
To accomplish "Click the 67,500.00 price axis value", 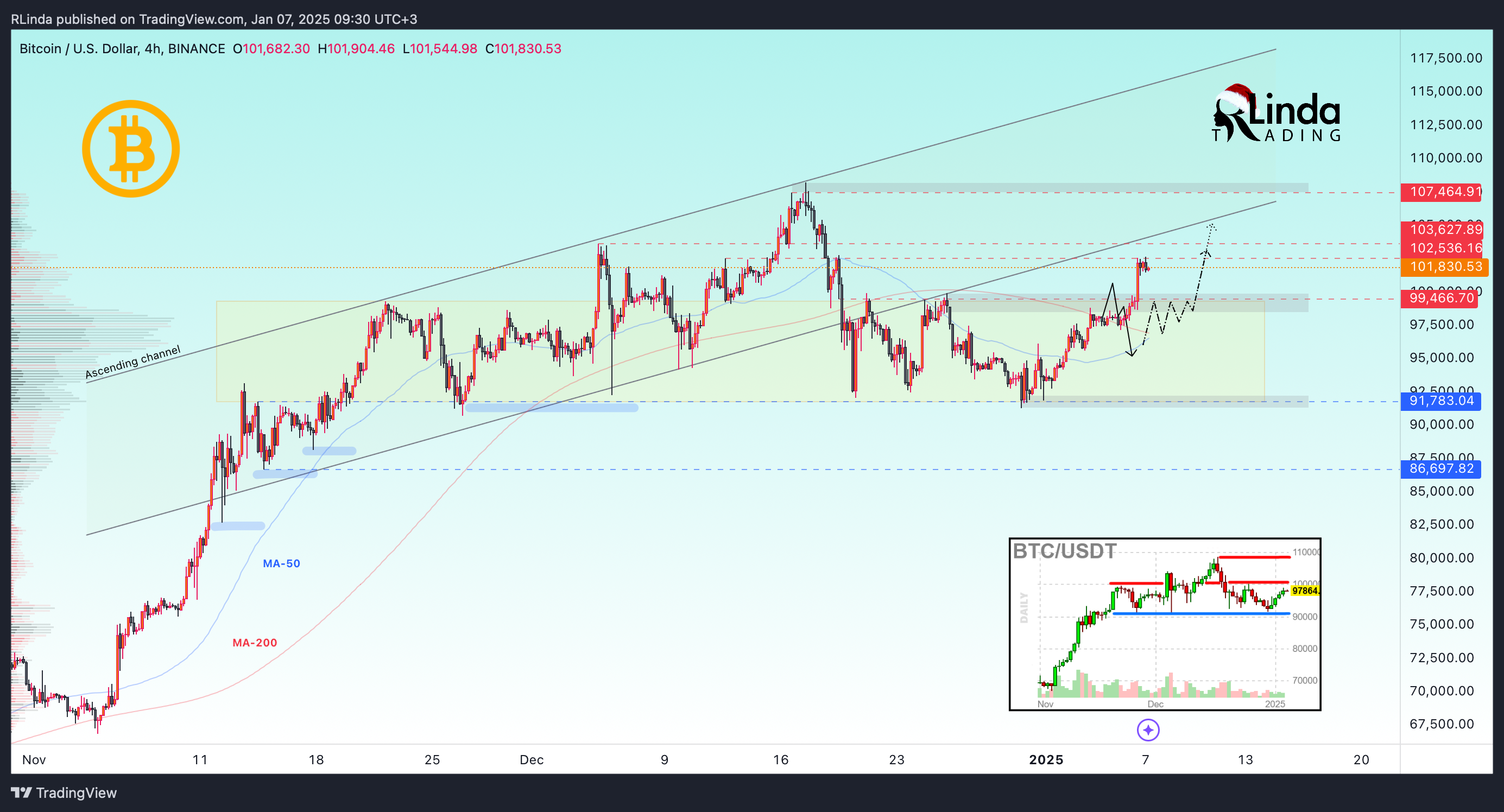I will pyautogui.click(x=1442, y=724).
